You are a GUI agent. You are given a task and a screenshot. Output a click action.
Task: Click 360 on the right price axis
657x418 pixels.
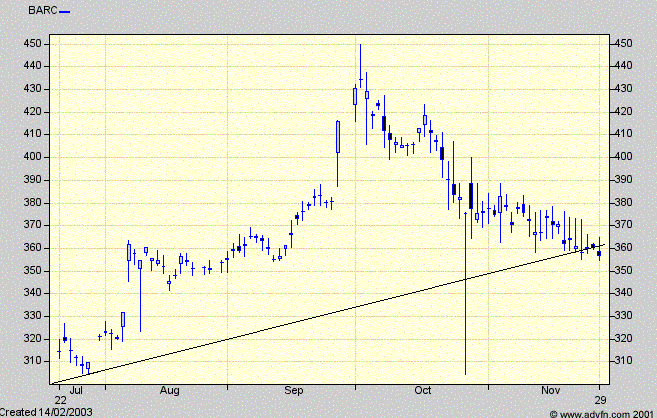coord(624,247)
